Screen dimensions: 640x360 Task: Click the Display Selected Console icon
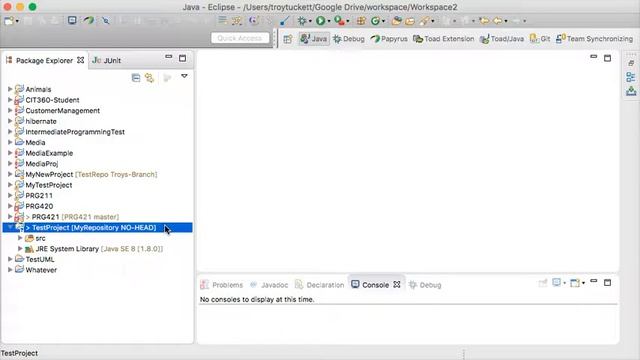pyautogui.click(x=558, y=282)
